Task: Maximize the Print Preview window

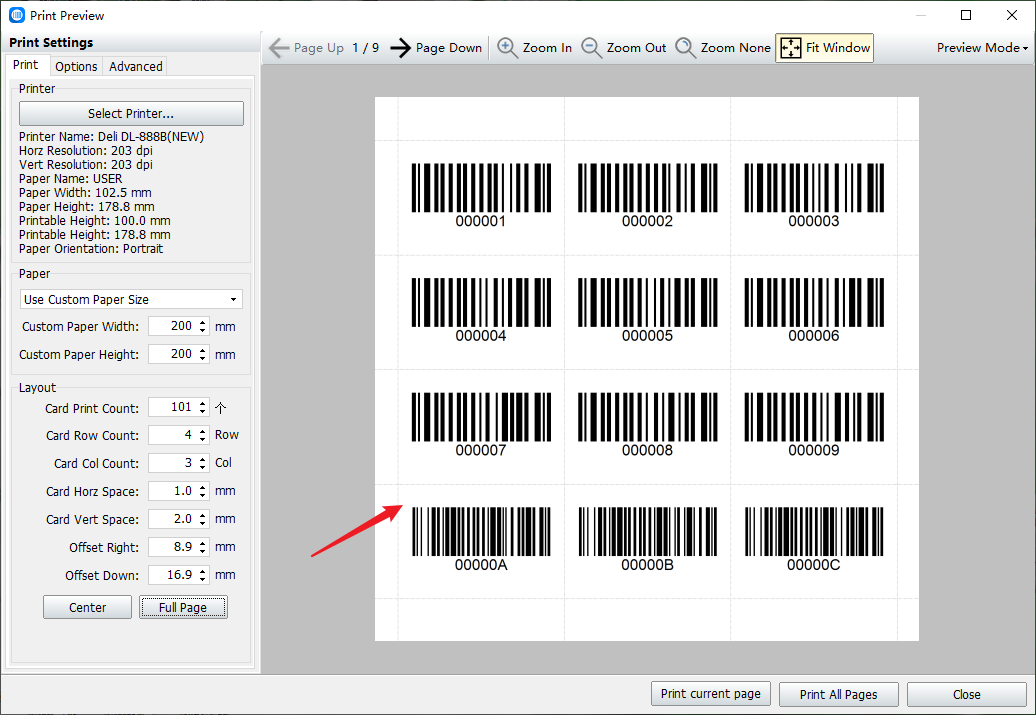Action: click(x=966, y=15)
